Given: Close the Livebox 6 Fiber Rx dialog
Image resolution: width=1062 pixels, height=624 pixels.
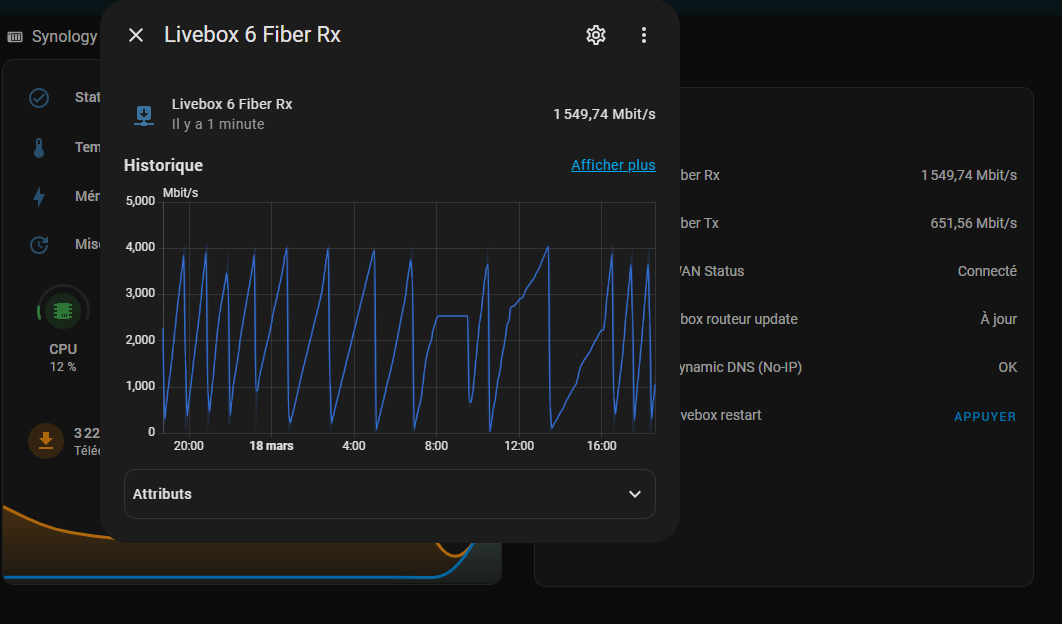Looking at the screenshot, I should click(135, 35).
